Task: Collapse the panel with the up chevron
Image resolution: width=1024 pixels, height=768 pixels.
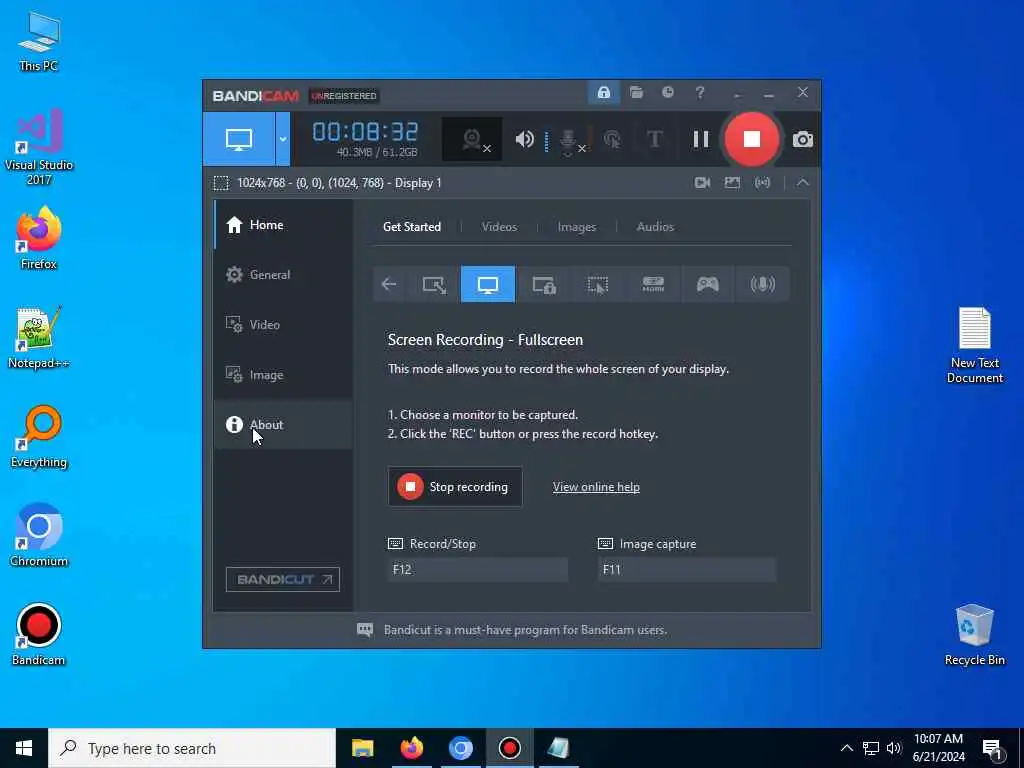Action: [803, 183]
